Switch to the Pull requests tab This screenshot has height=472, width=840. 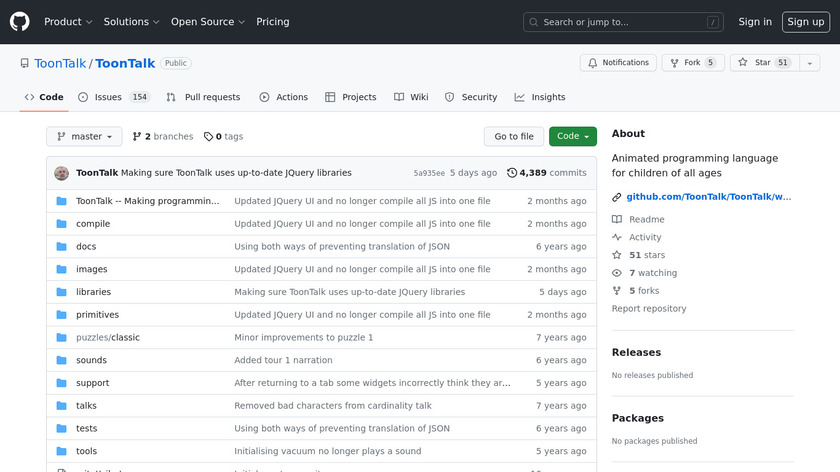coord(204,97)
